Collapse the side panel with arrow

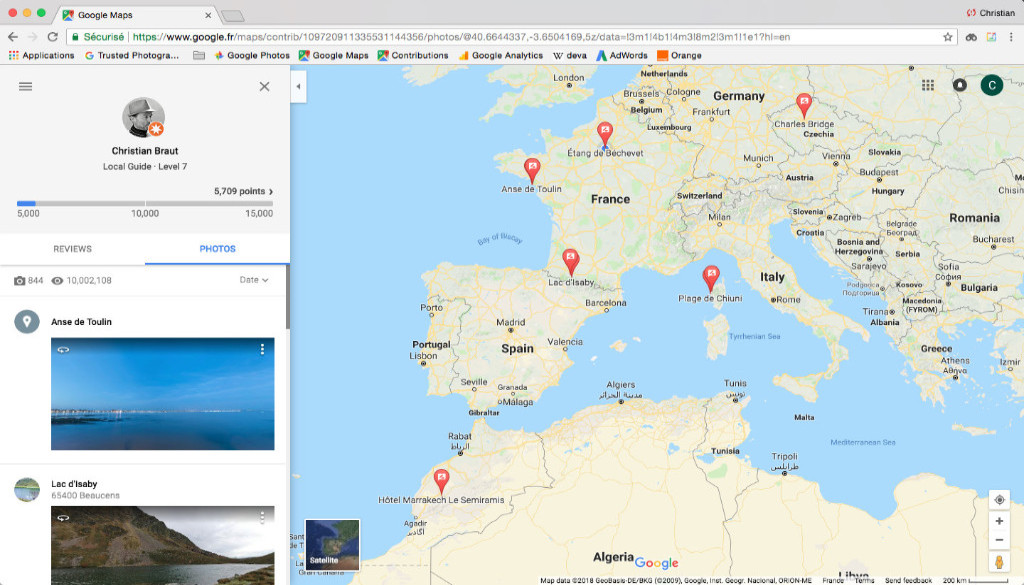[298, 87]
